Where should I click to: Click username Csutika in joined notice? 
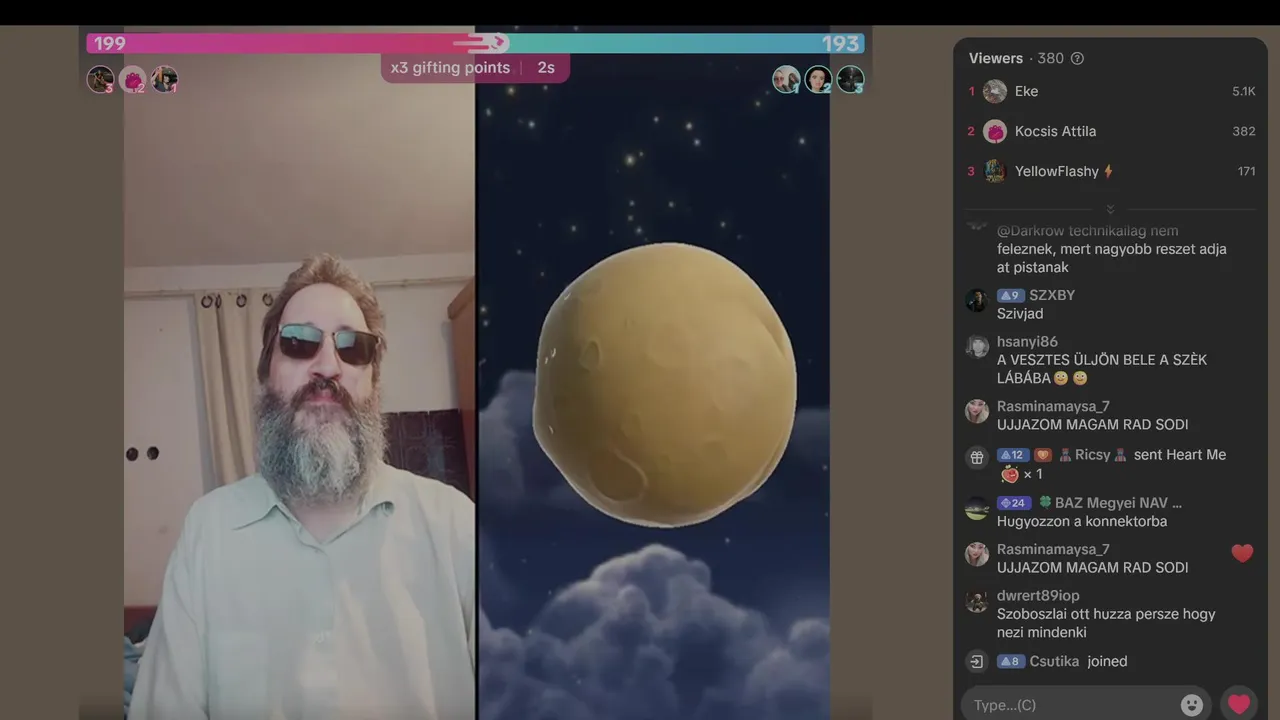1054,661
